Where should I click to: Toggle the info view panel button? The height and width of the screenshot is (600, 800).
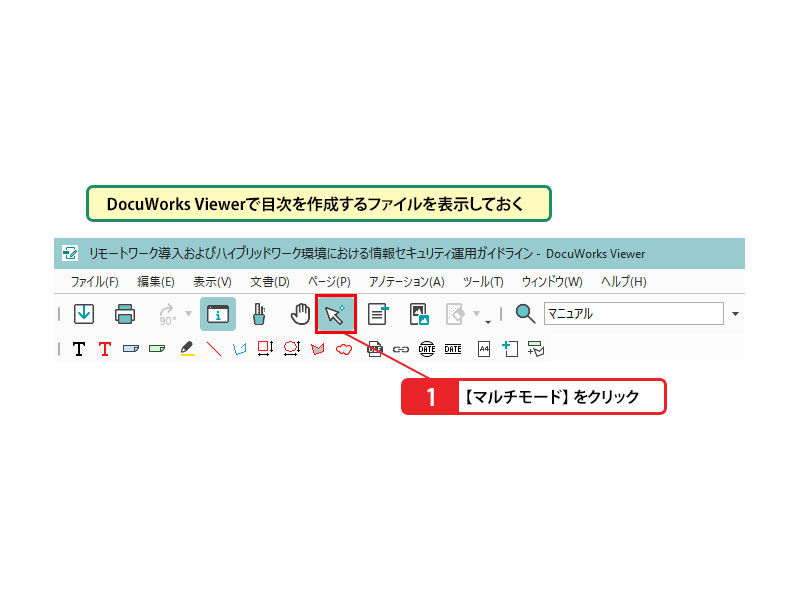pyautogui.click(x=218, y=314)
